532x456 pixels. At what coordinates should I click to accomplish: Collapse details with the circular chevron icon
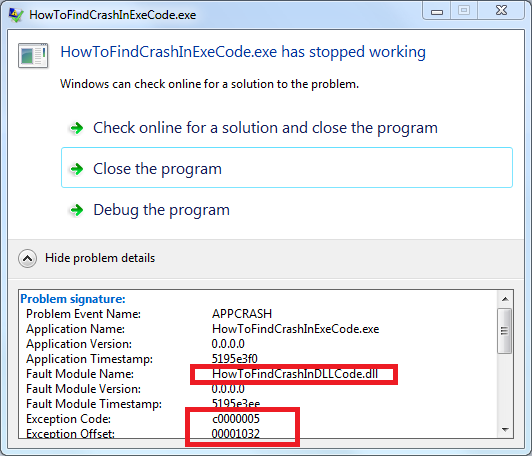point(27,259)
